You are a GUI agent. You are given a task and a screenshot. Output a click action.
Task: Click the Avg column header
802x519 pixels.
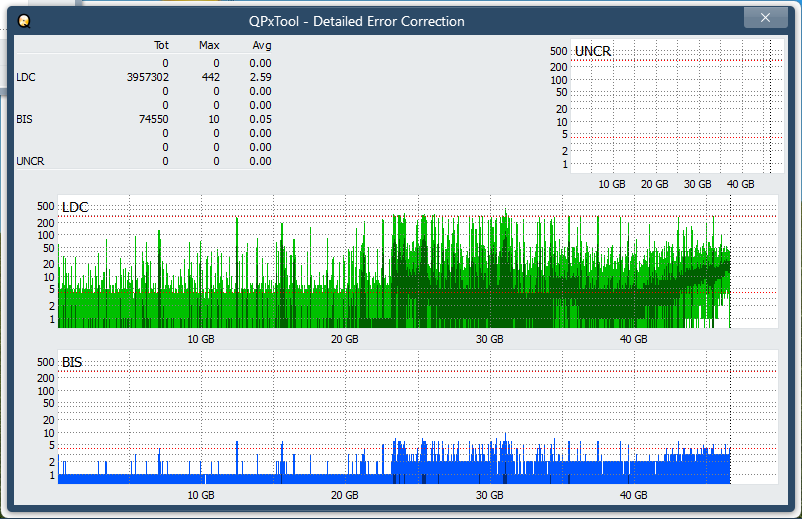click(262, 45)
